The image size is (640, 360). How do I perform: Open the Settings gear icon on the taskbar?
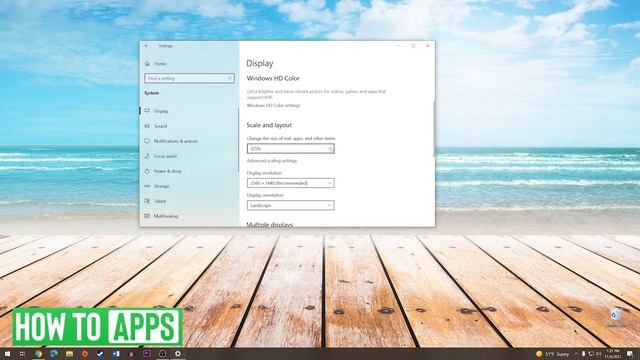pyautogui.click(x=178, y=354)
